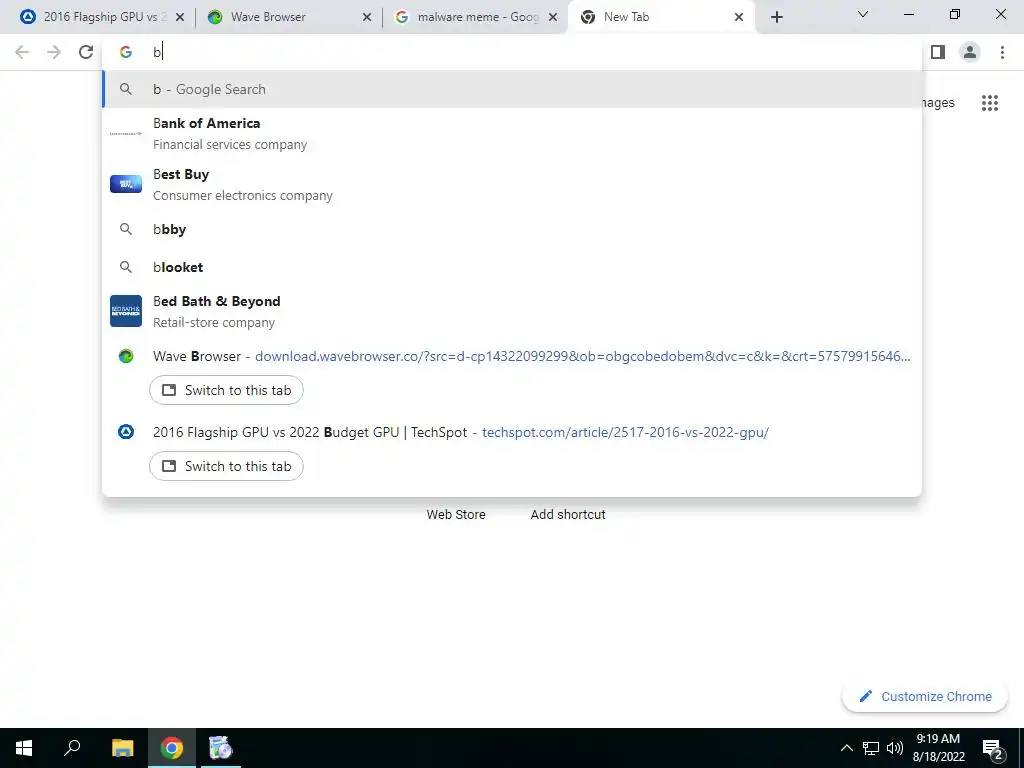Open the Windows Start menu

pyautogui.click(x=24, y=748)
